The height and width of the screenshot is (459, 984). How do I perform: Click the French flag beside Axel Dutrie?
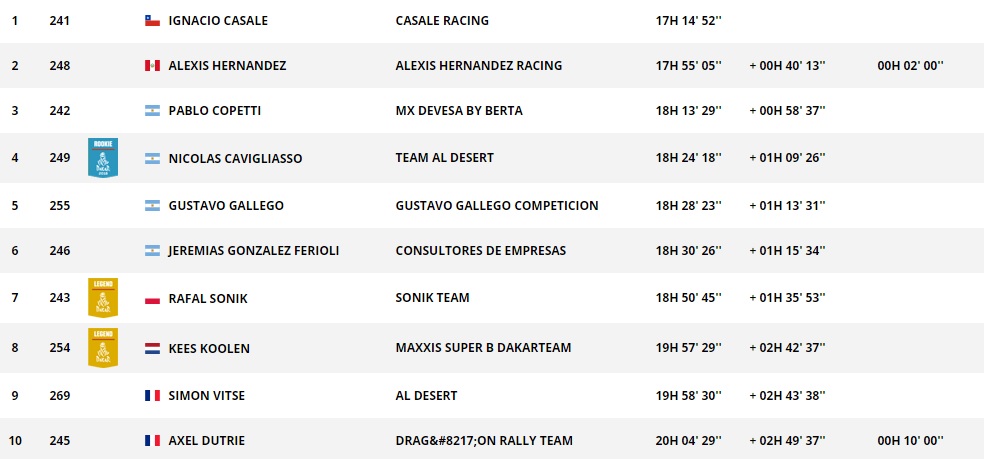click(x=152, y=441)
